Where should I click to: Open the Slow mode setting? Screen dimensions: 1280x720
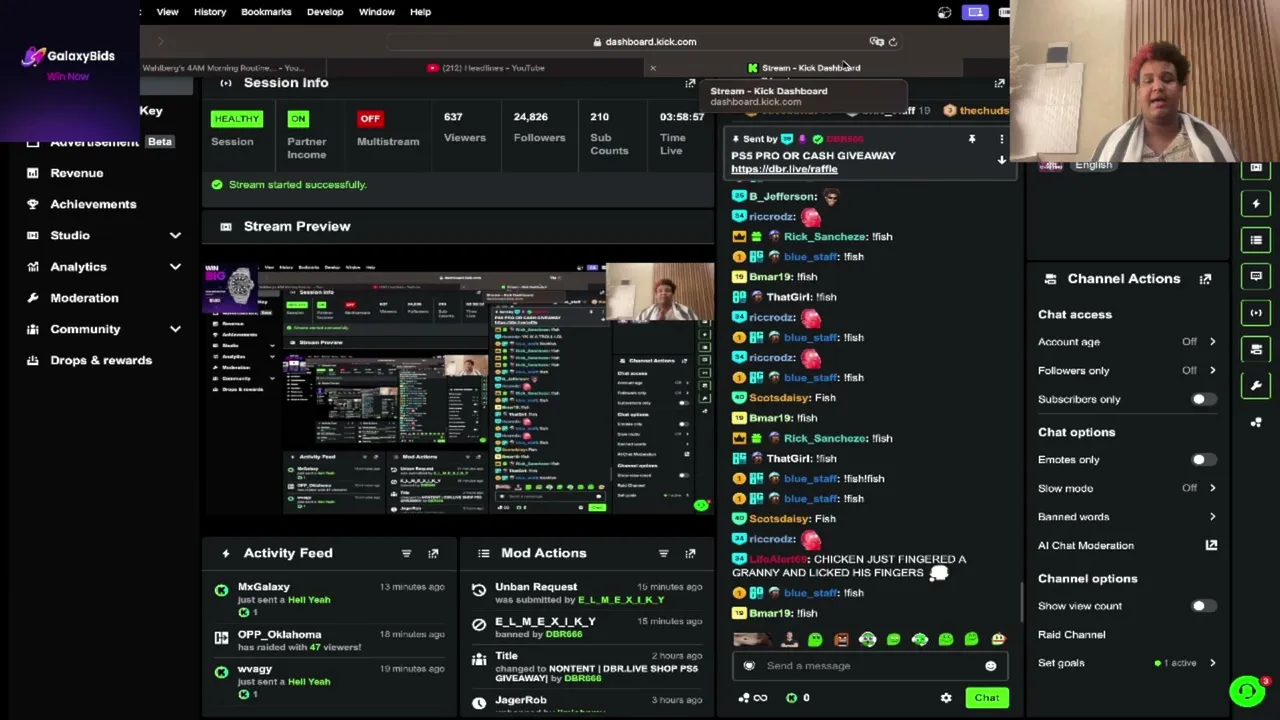(x=1127, y=489)
